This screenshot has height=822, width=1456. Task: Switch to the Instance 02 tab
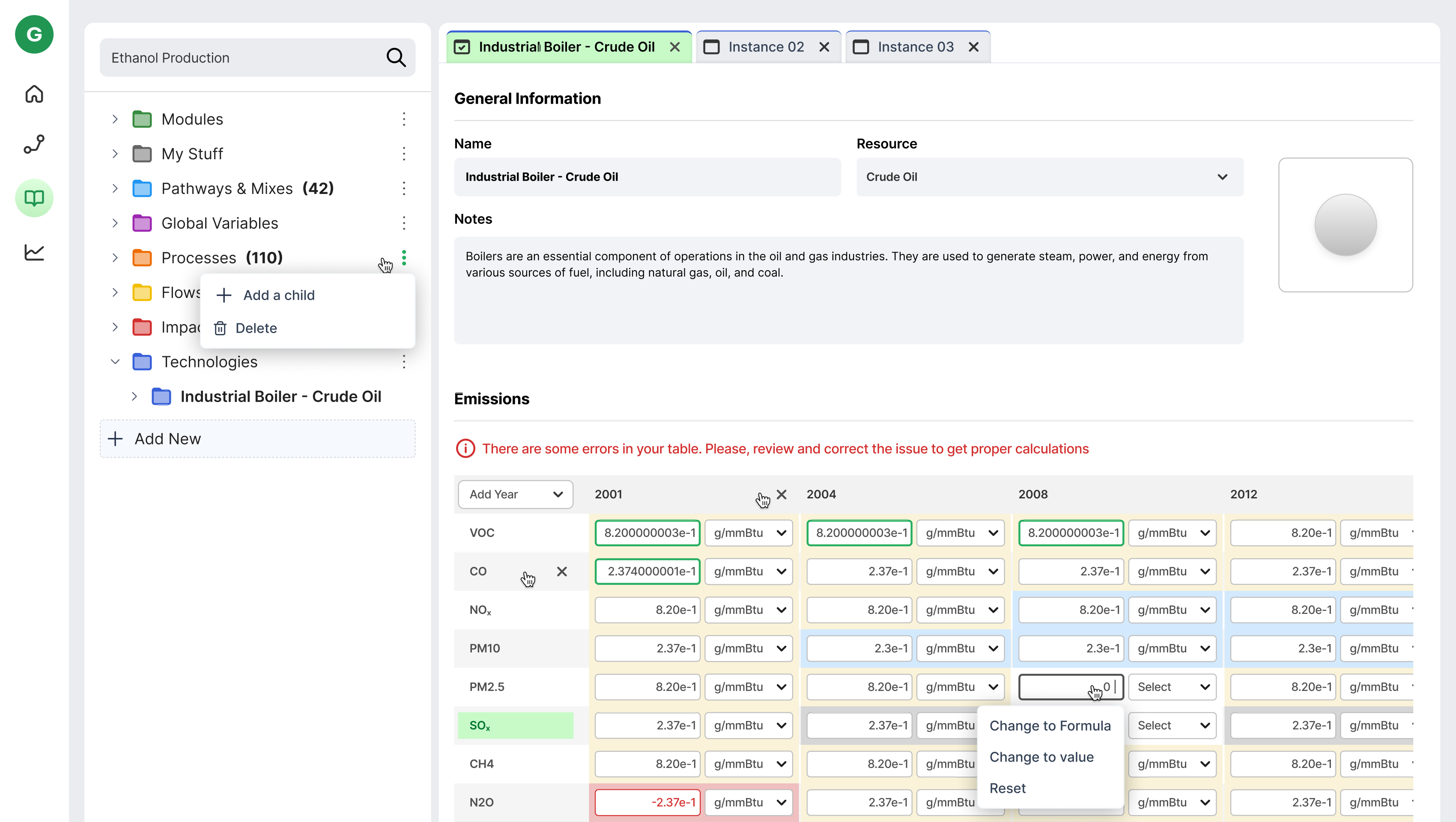[768, 47]
